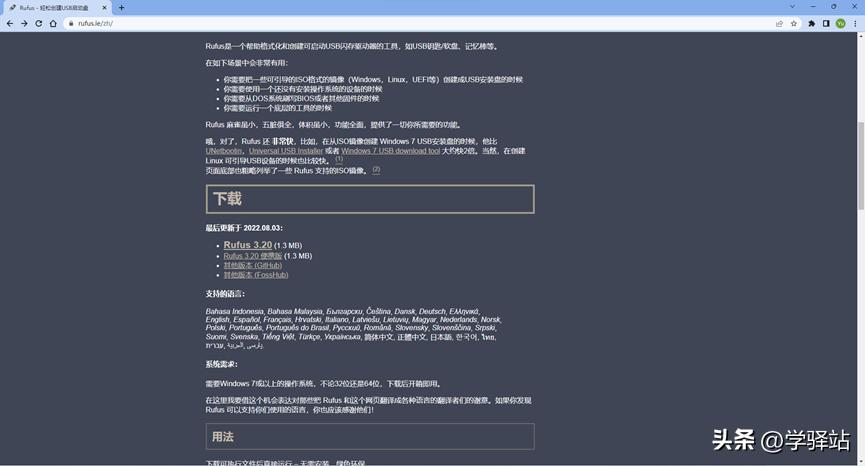Screen dimensions: 865x466
Task: Open Windows 7 USB download tool link
Action: [x=391, y=151]
